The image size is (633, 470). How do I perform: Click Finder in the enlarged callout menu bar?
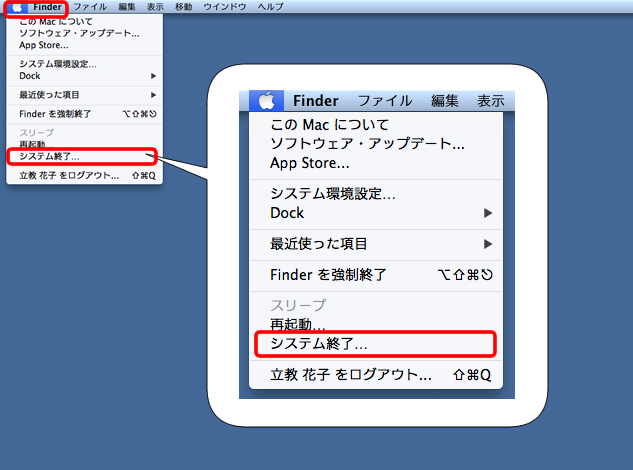point(316,101)
